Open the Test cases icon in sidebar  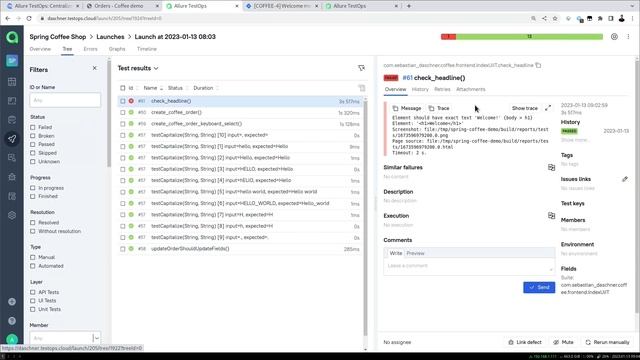(x=12, y=100)
